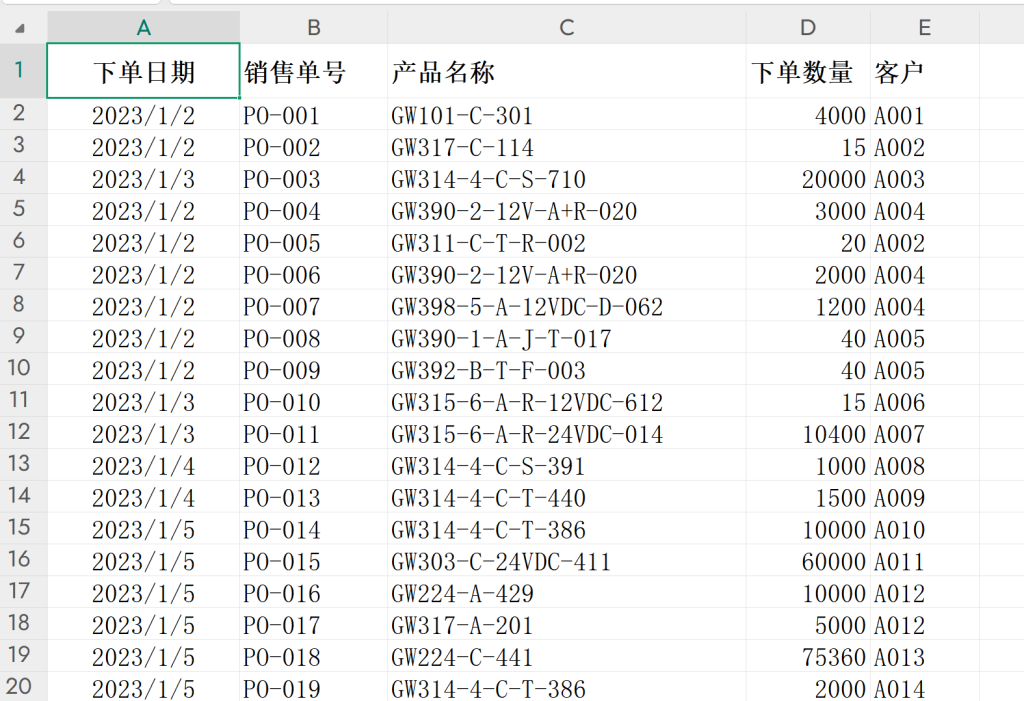Select quantity cell 60000
Screen dimensions: 1024x701
pos(808,561)
